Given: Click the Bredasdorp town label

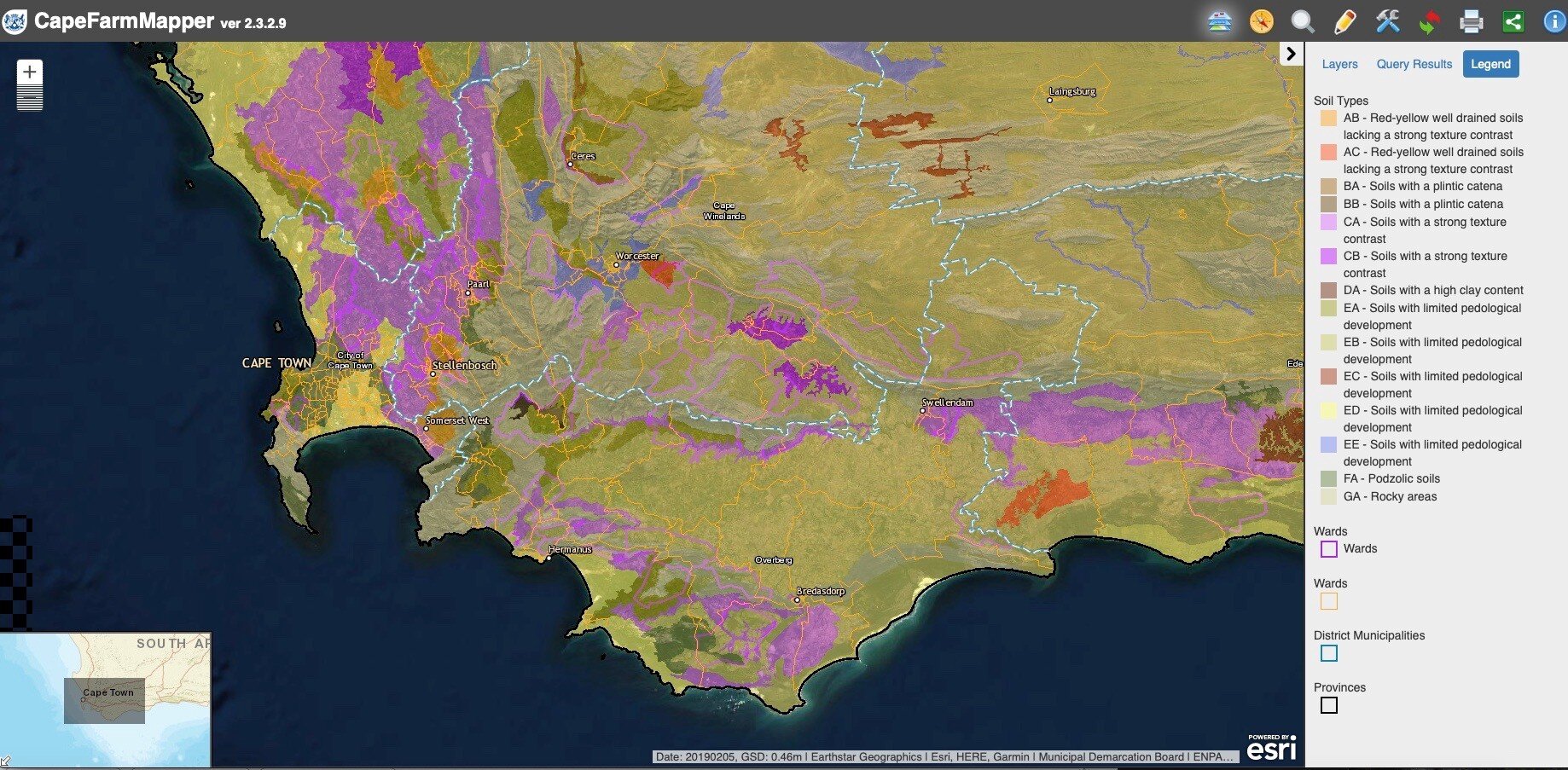Looking at the screenshot, I should pos(821,591).
